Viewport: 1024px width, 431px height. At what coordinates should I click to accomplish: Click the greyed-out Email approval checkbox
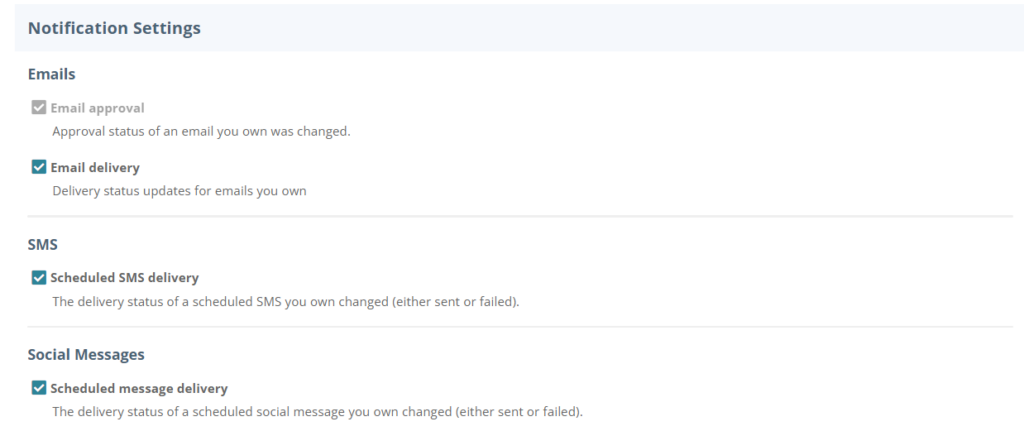39,108
